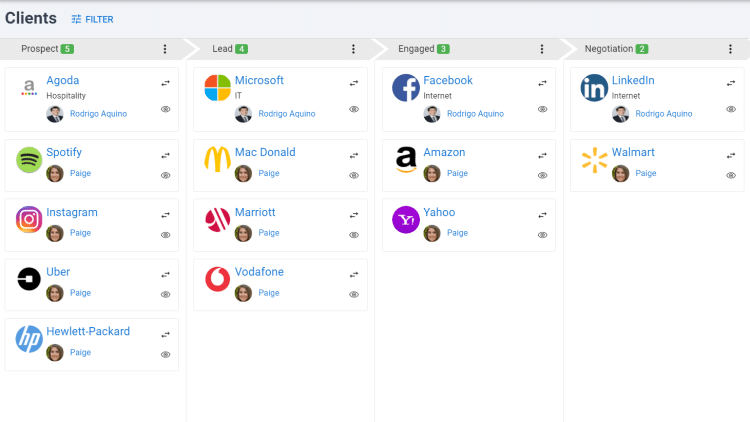Click the transfer arrows icon on Hewlett-Packard card

point(165,334)
